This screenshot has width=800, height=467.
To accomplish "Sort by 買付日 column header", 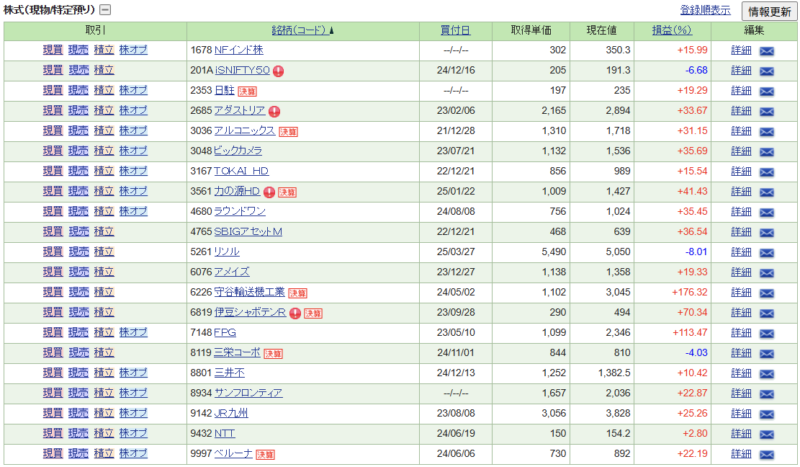I will (x=455, y=31).
